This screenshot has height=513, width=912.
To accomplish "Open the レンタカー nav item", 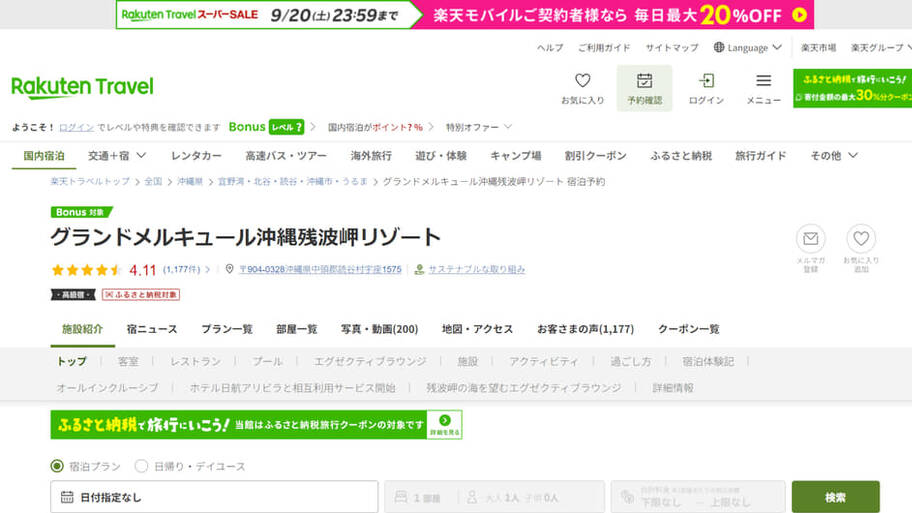I will coord(196,155).
